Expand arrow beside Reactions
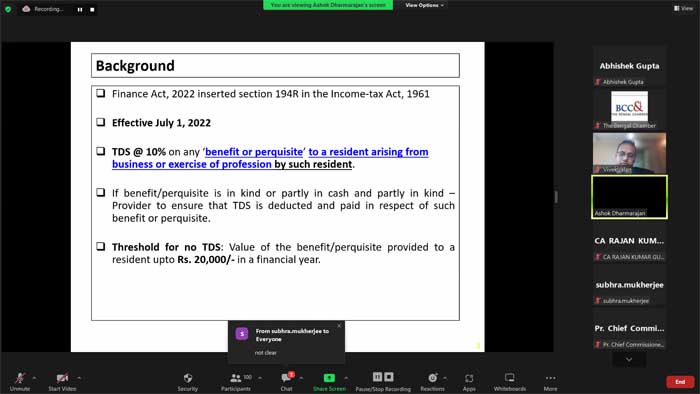700x394 pixels. click(445, 378)
